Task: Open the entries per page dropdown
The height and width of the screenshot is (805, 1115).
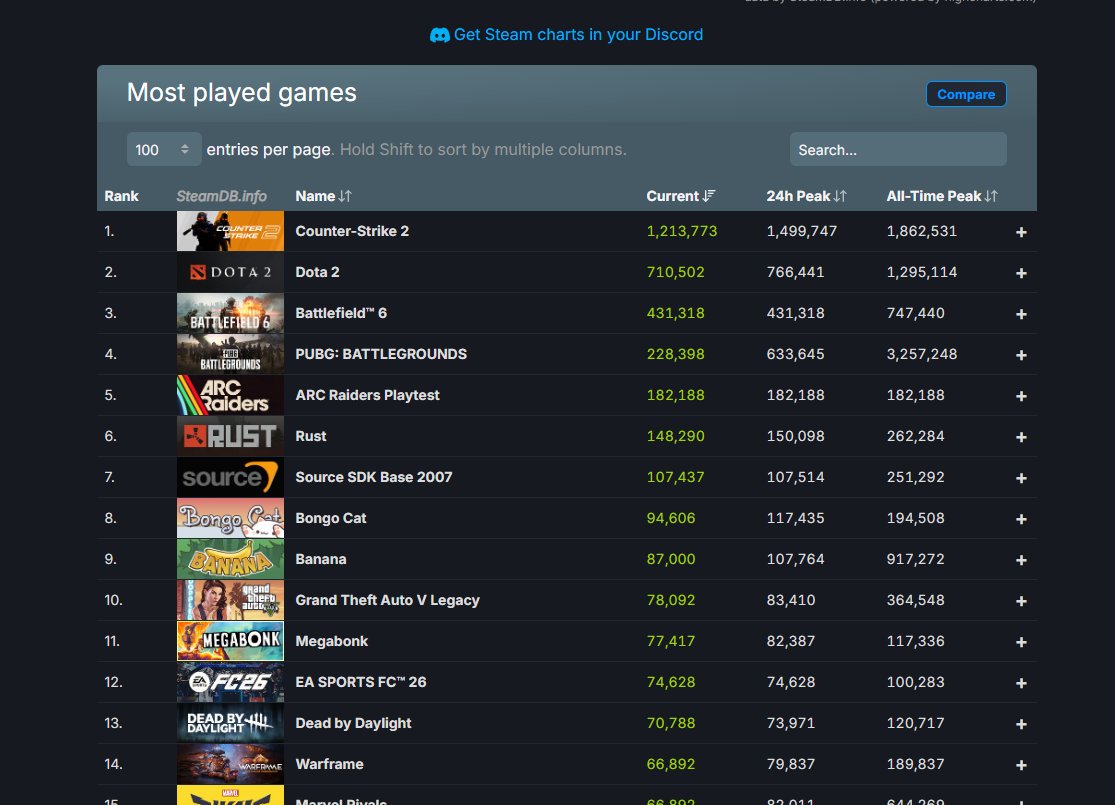Action: pos(164,149)
